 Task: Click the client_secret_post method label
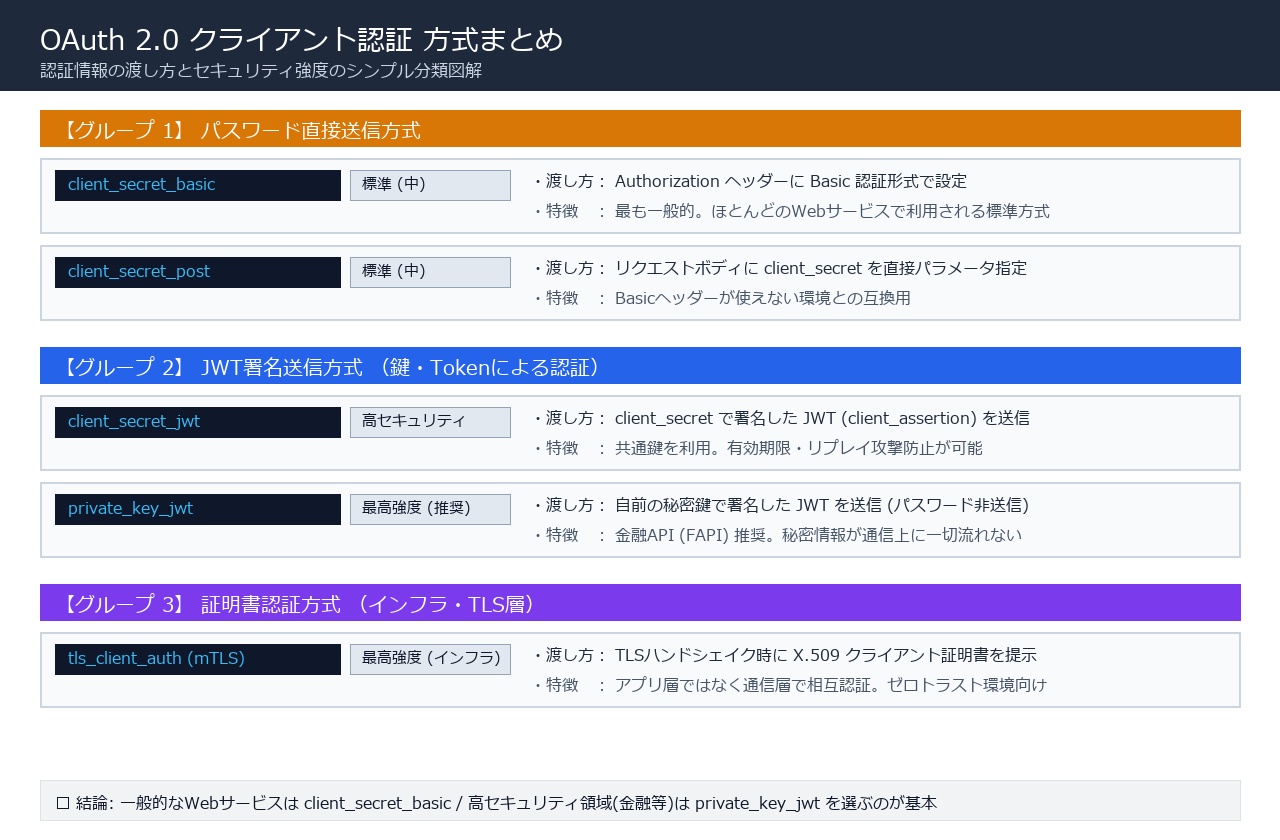pyautogui.click(x=198, y=272)
